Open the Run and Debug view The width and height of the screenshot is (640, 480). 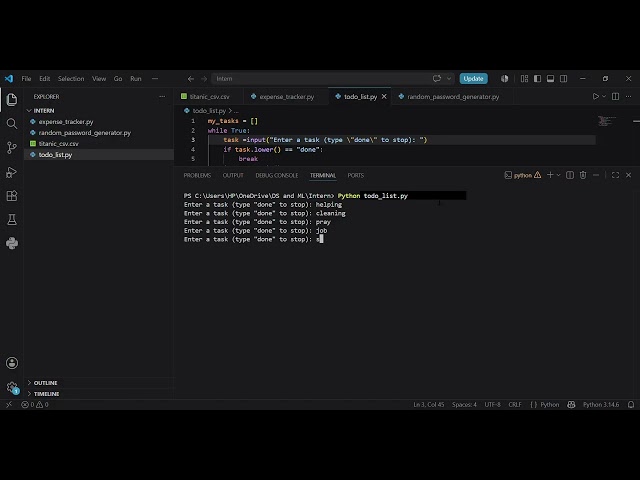(12, 172)
